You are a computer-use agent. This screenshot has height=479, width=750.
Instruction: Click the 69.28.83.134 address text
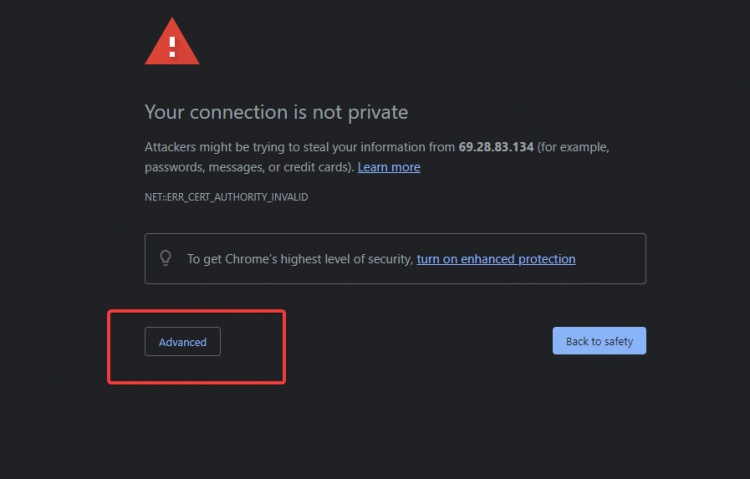click(x=496, y=147)
